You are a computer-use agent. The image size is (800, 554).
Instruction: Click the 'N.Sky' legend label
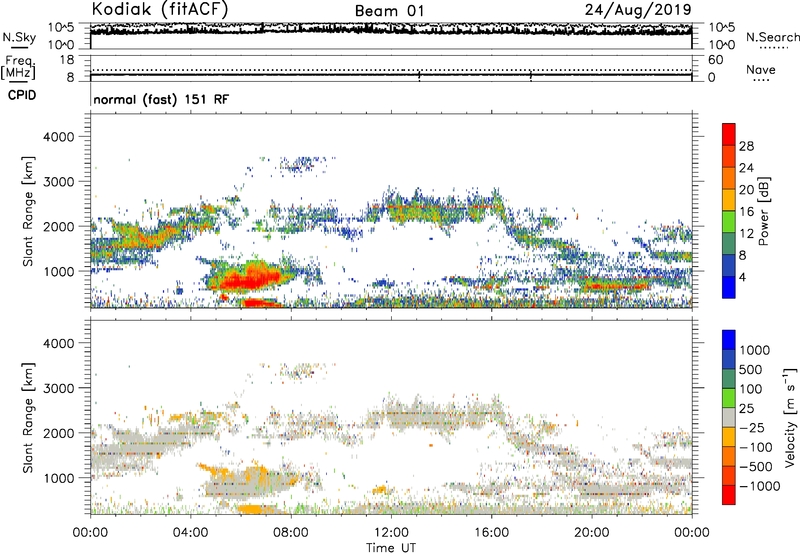(x=19, y=37)
